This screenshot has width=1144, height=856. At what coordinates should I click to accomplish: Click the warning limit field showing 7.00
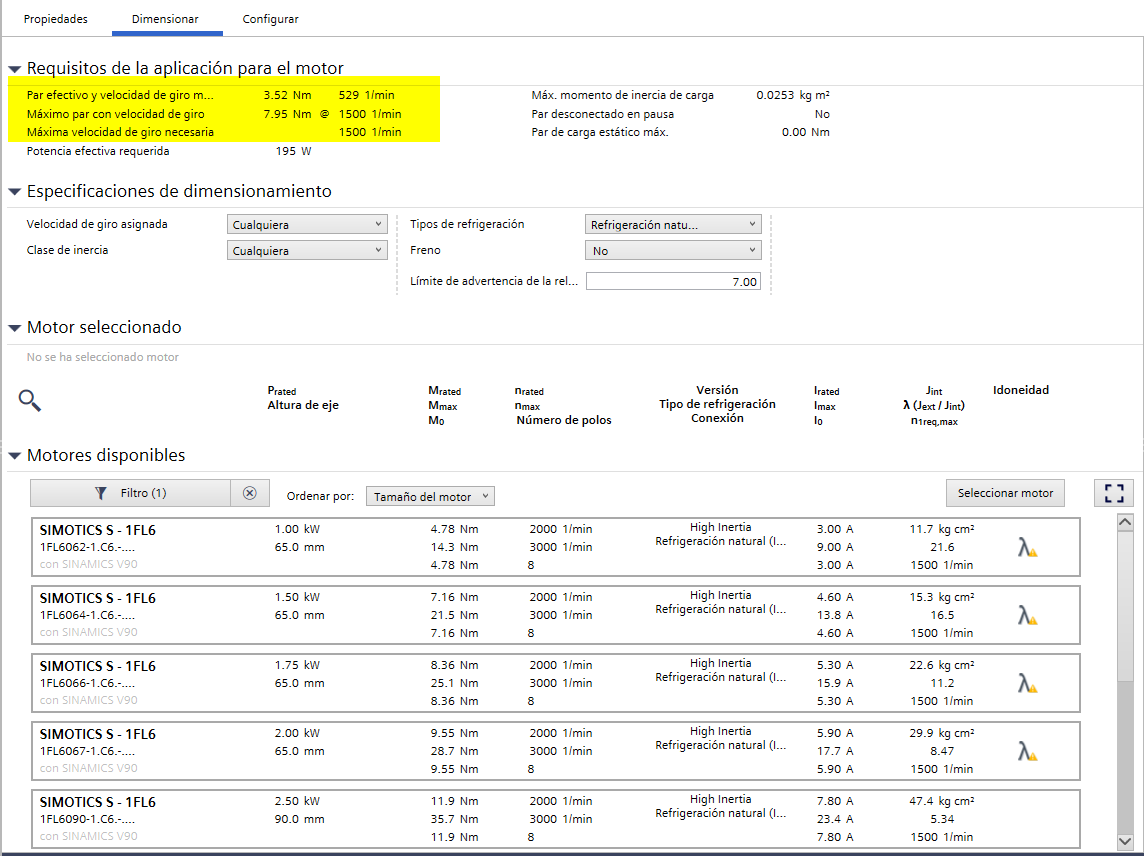point(673,282)
